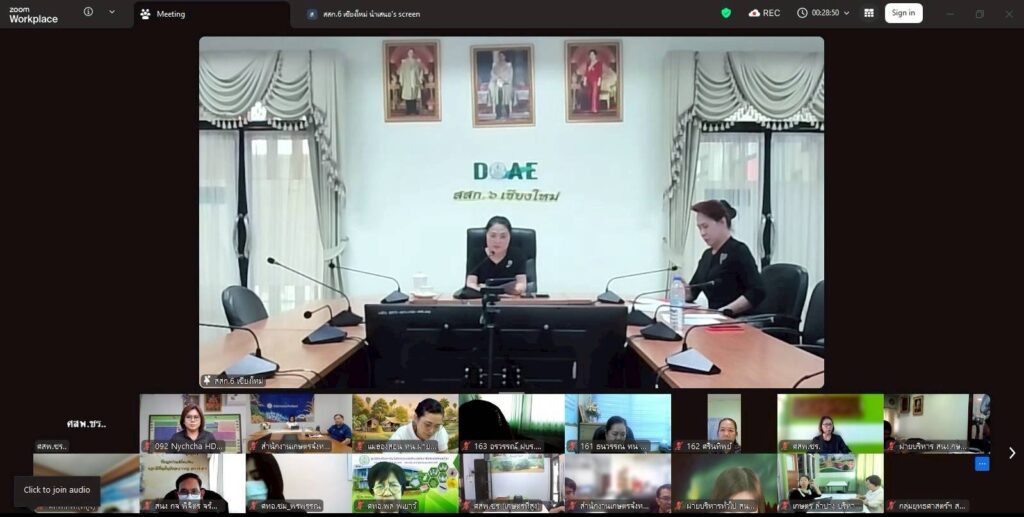The width and height of the screenshot is (1024, 517).
Task: Click the meeting timer clock icon
Action: [802, 13]
